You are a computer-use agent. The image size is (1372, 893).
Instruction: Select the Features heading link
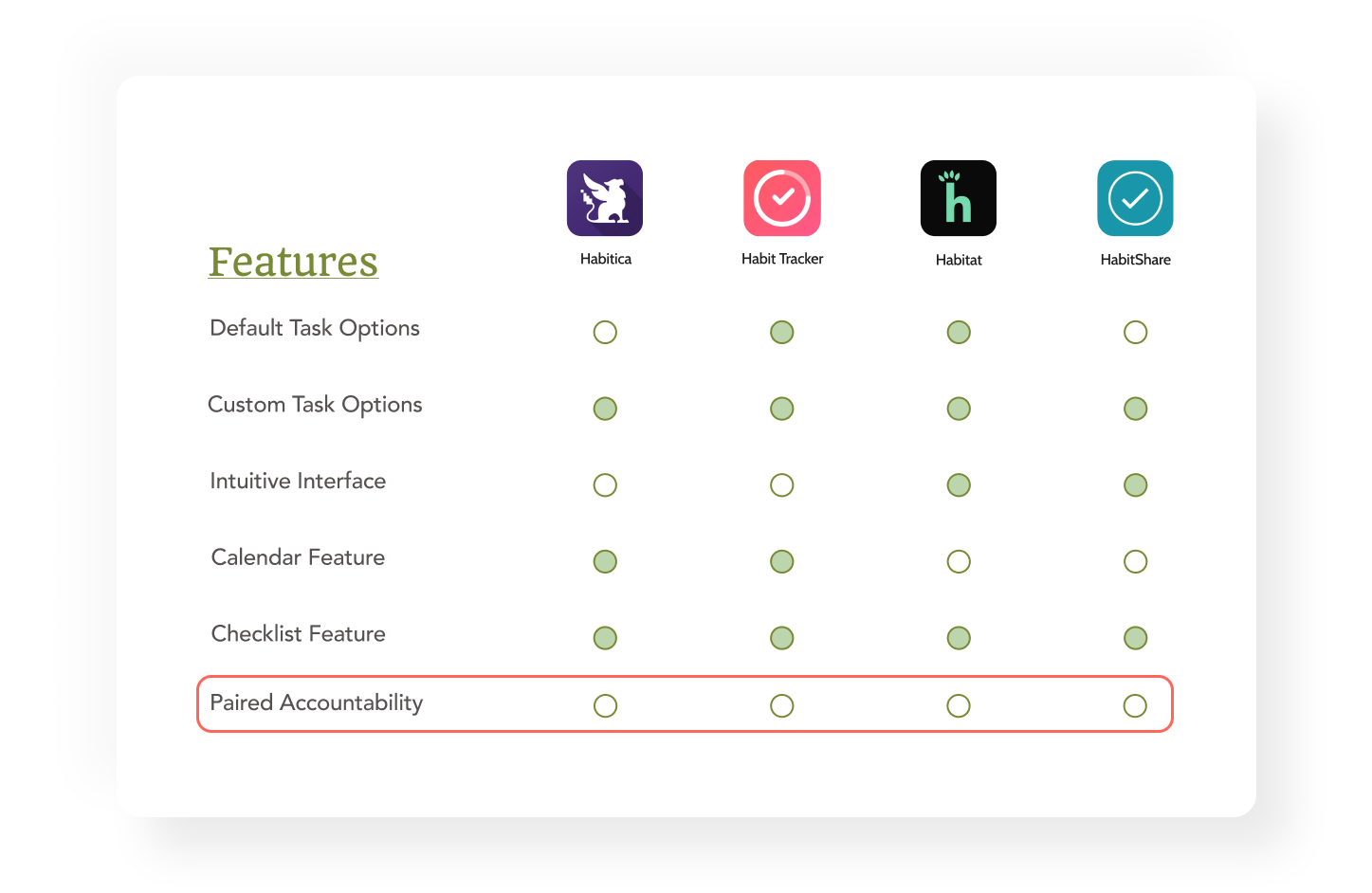click(293, 262)
